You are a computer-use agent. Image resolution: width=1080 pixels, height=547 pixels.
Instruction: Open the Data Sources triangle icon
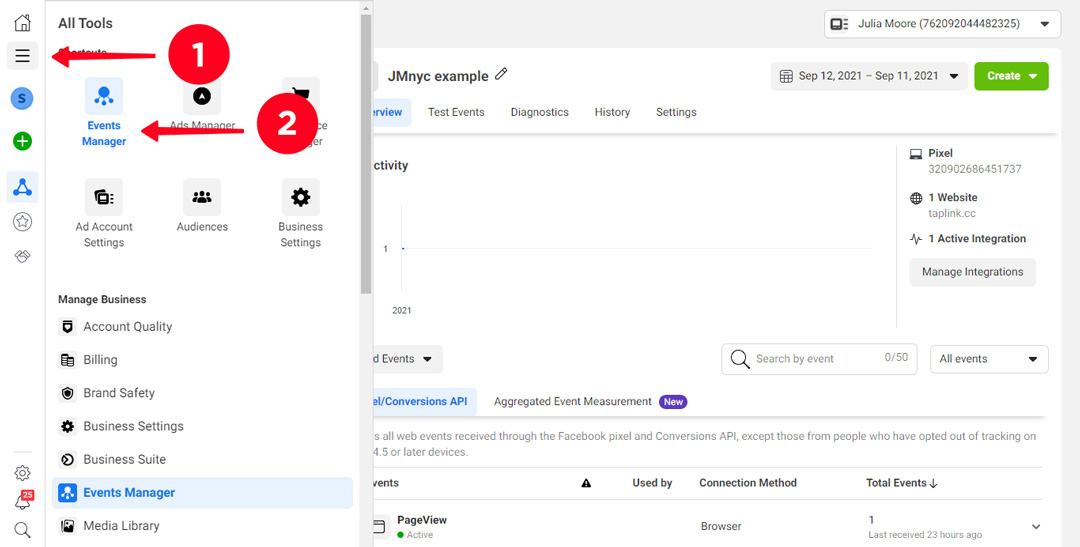(23, 187)
